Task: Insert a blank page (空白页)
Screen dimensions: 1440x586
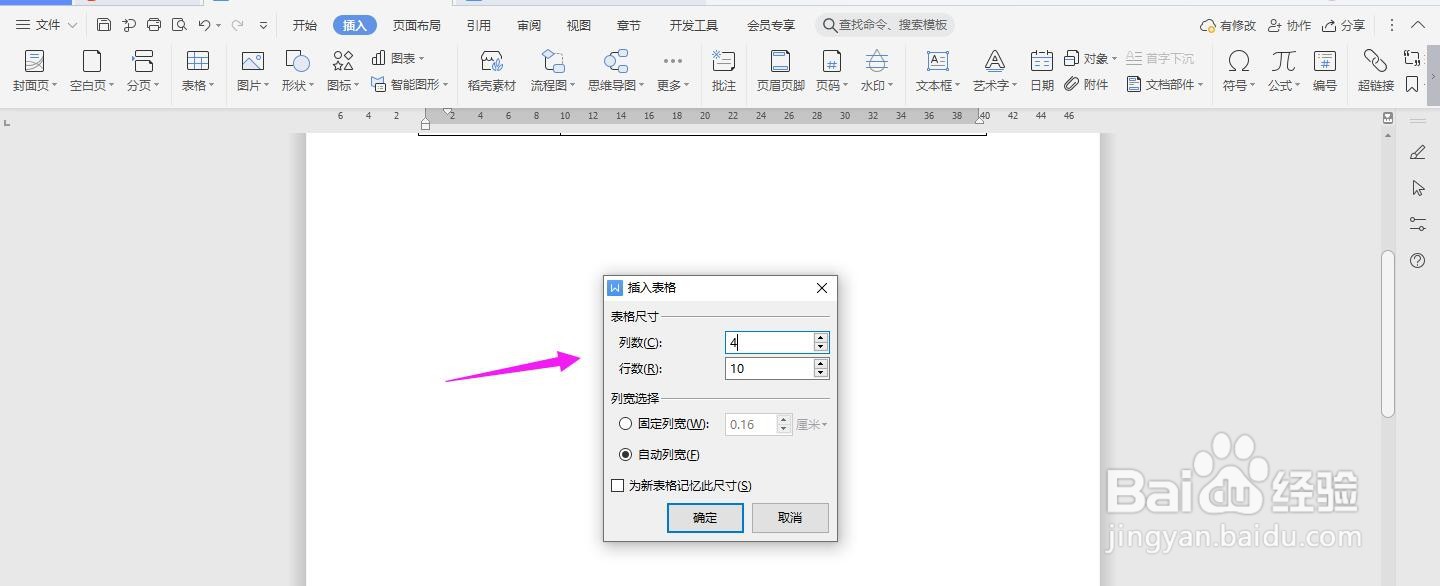Action: (x=92, y=71)
